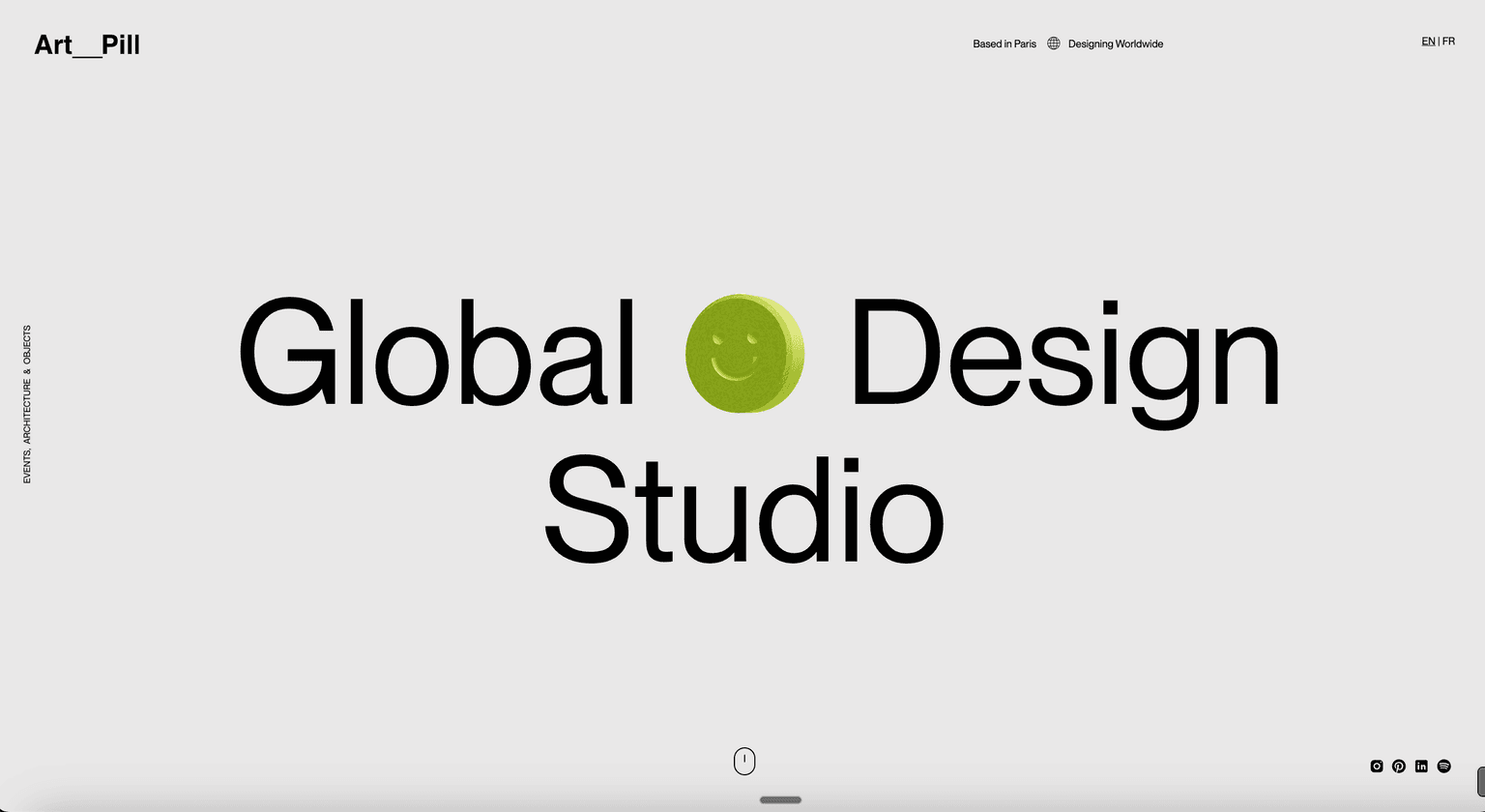1485x812 pixels.
Task: Switch the site language to FR
Action: coord(1448,41)
